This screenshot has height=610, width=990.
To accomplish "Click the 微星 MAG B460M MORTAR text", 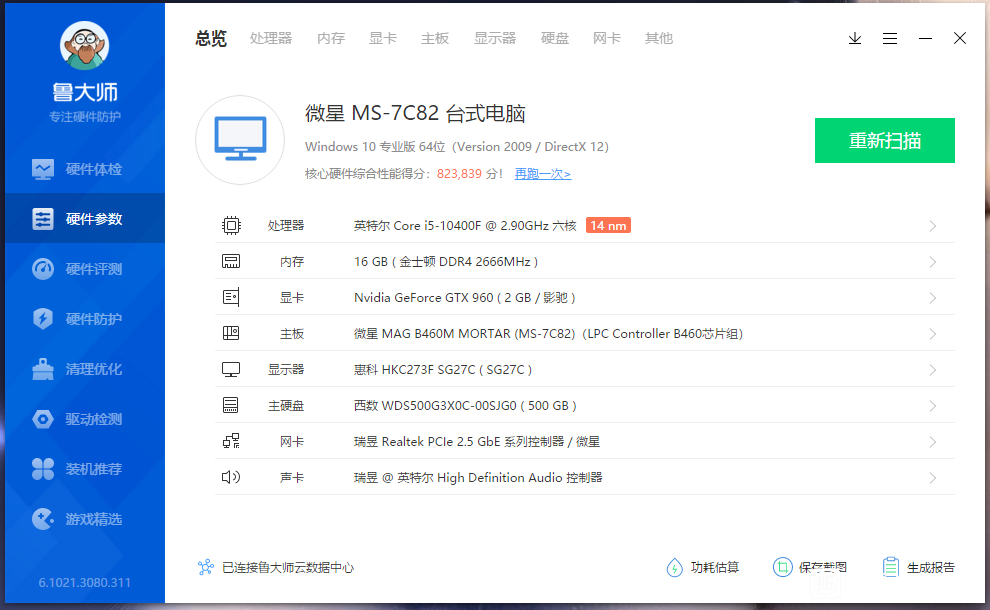I will 548,333.
